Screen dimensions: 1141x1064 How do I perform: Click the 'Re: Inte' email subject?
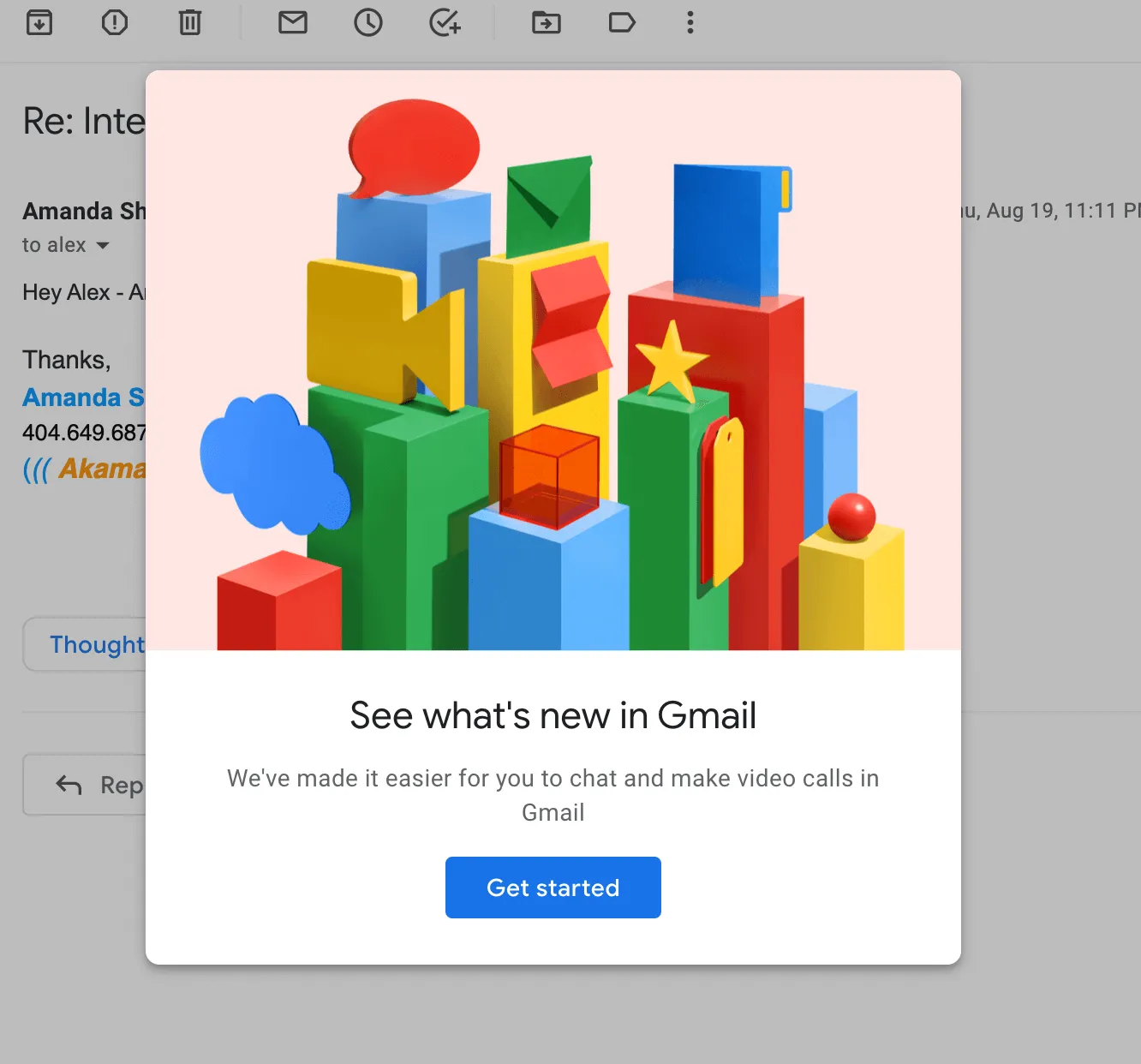click(x=84, y=122)
